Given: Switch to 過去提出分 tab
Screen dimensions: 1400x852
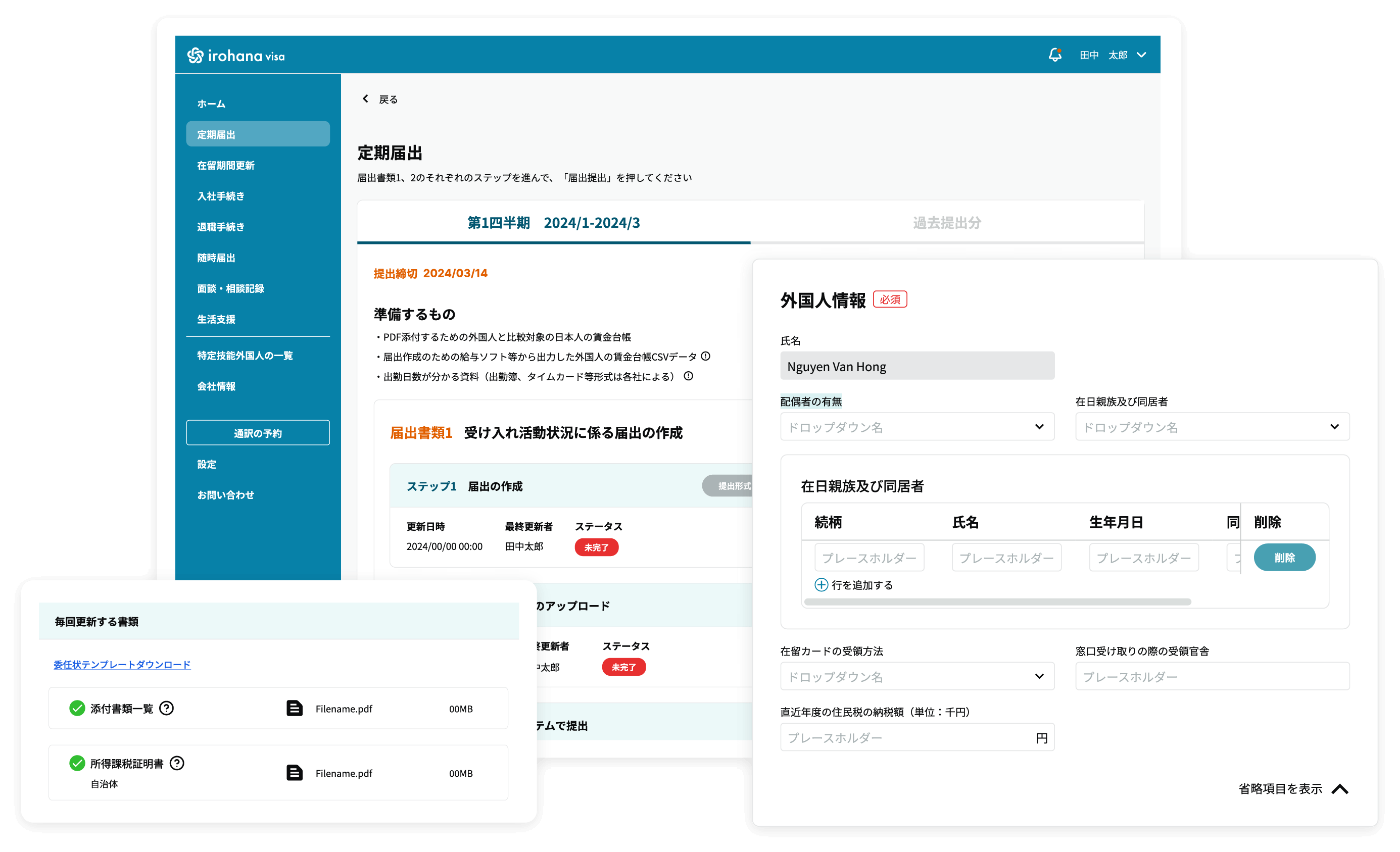Looking at the screenshot, I should click(x=947, y=223).
